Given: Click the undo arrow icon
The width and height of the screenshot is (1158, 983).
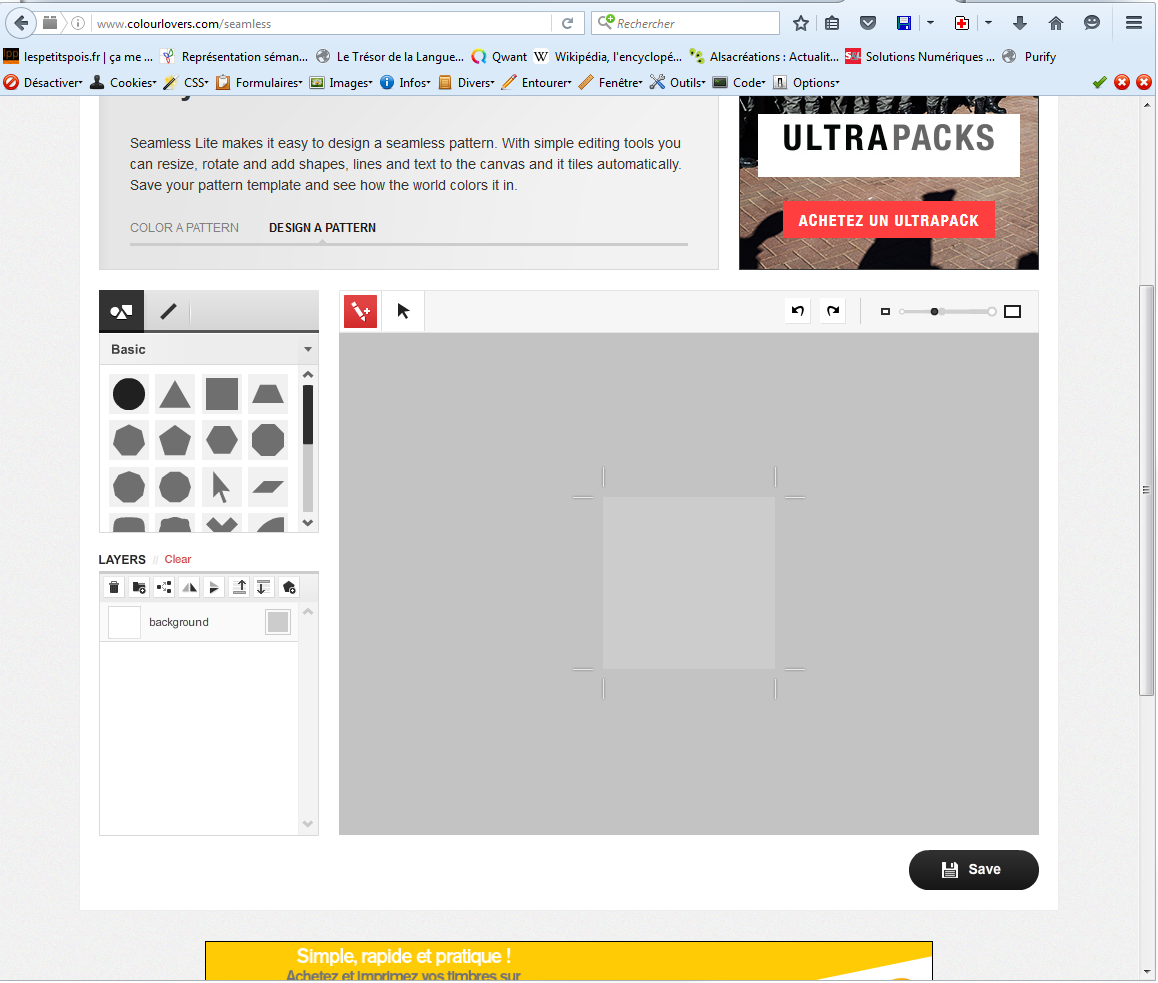Looking at the screenshot, I should (x=798, y=311).
